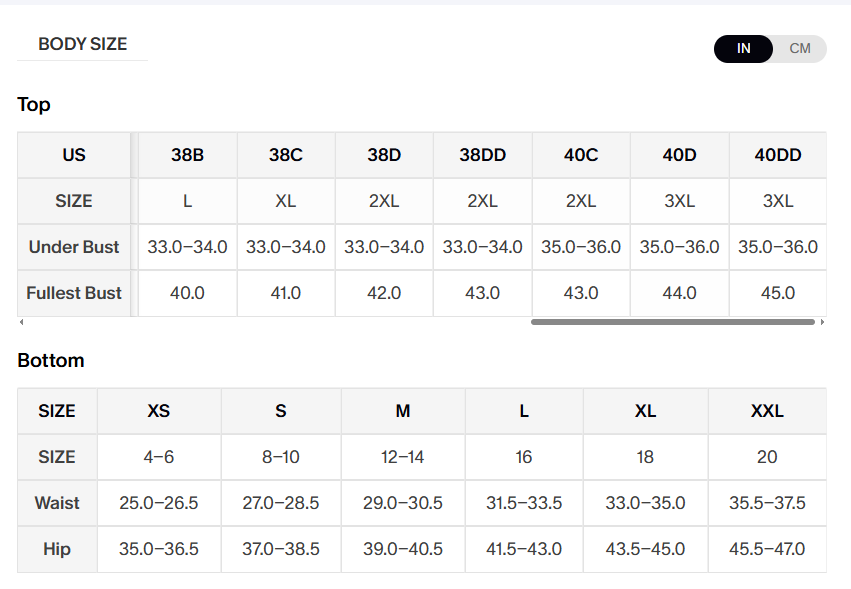The width and height of the screenshot is (851, 589).
Task: Click the 40C column header
Action: [x=581, y=155]
